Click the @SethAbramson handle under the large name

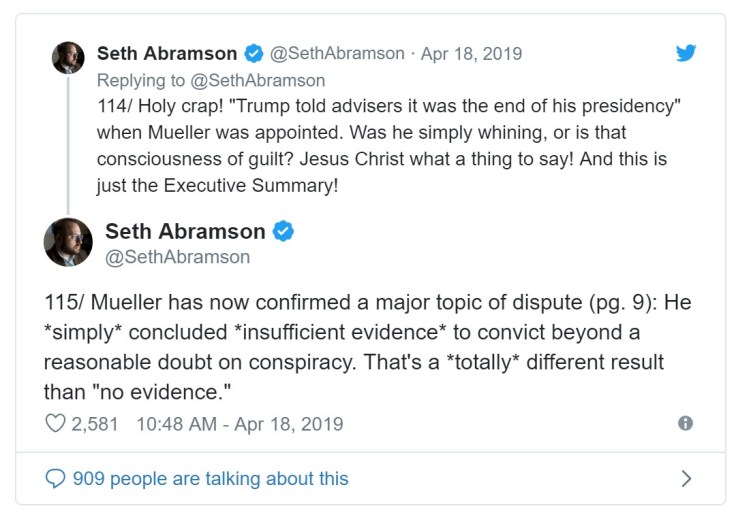point(177,257)
